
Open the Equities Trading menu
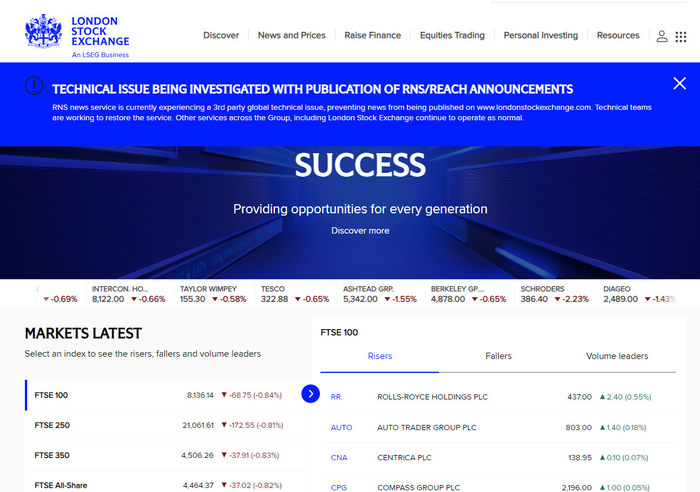(452, 35)
